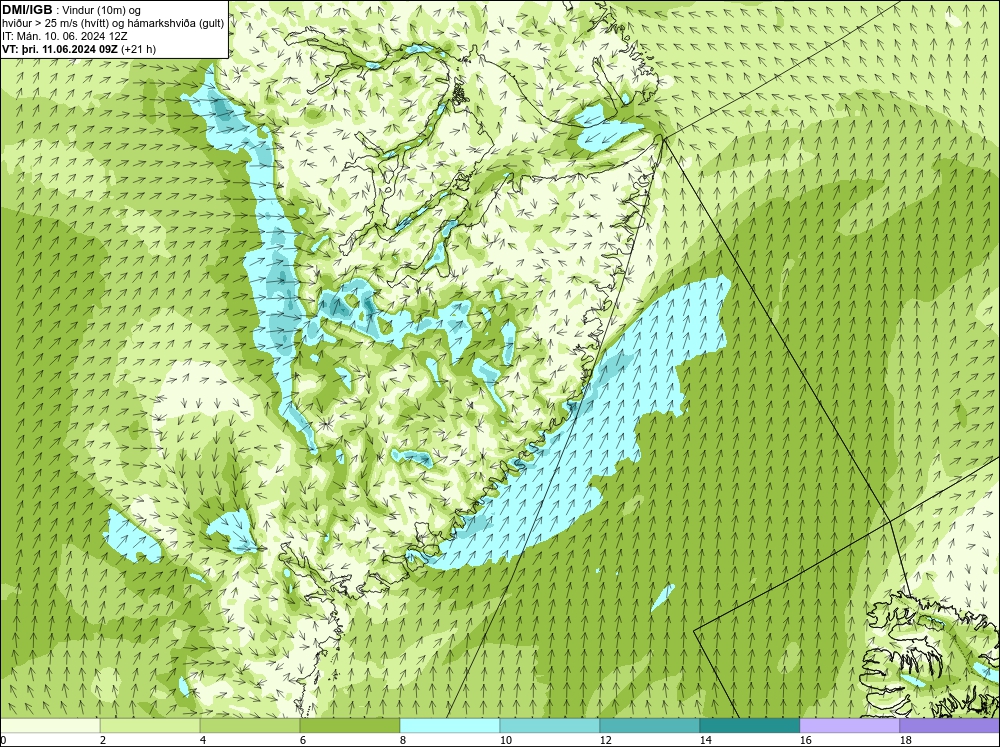Click the 16-18 m/s lavender legend swatch
1000x747 pixels.
click(x=849, y=725)
